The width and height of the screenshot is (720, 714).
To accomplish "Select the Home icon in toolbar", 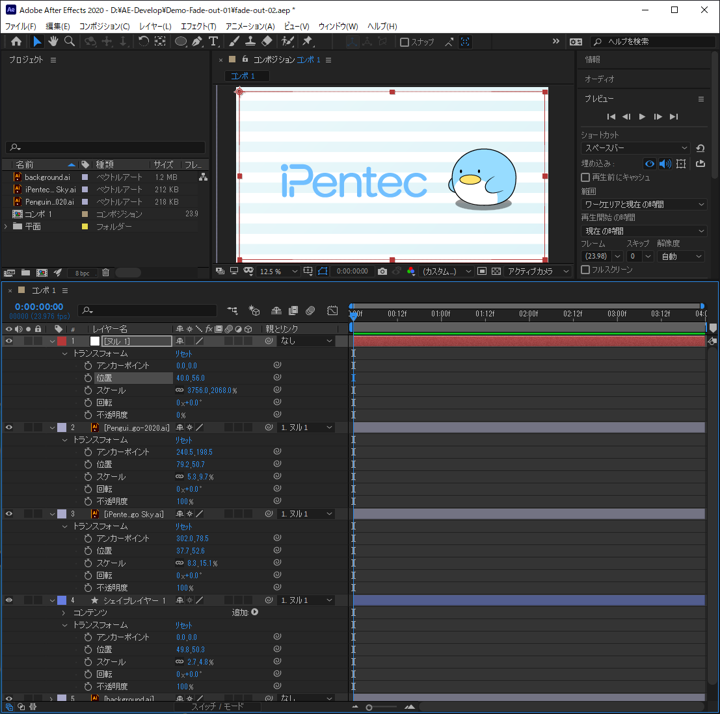I will pyautogui.click(x=16, y=41).
